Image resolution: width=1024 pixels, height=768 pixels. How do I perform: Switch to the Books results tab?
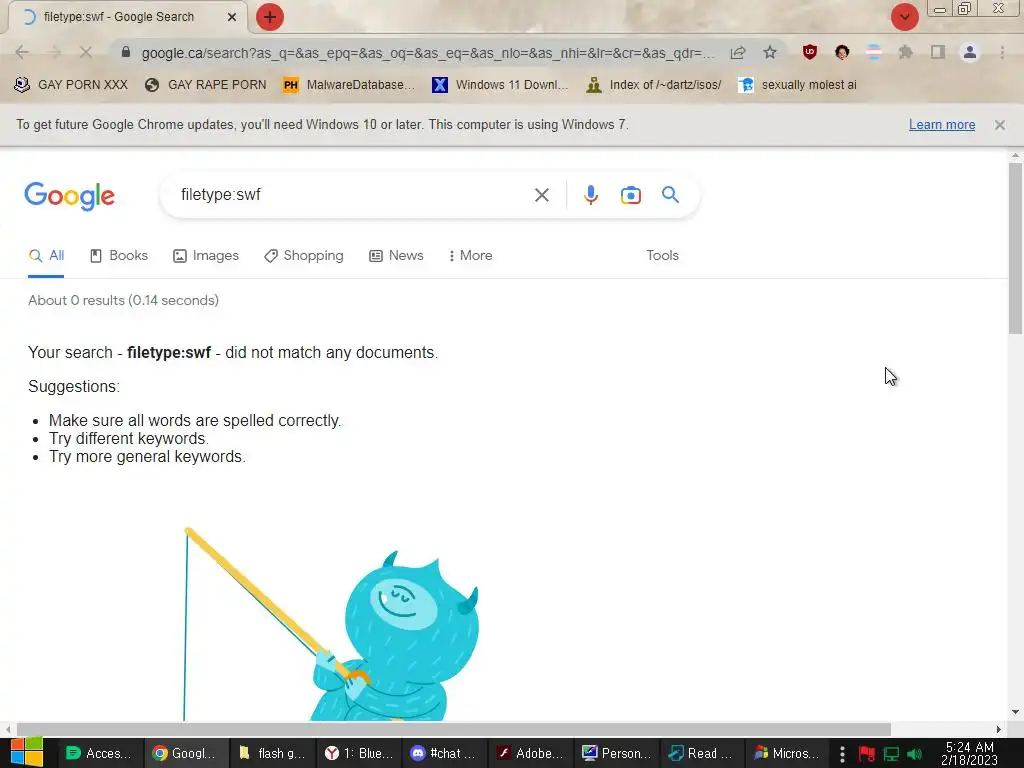click(x=118, y=255)
